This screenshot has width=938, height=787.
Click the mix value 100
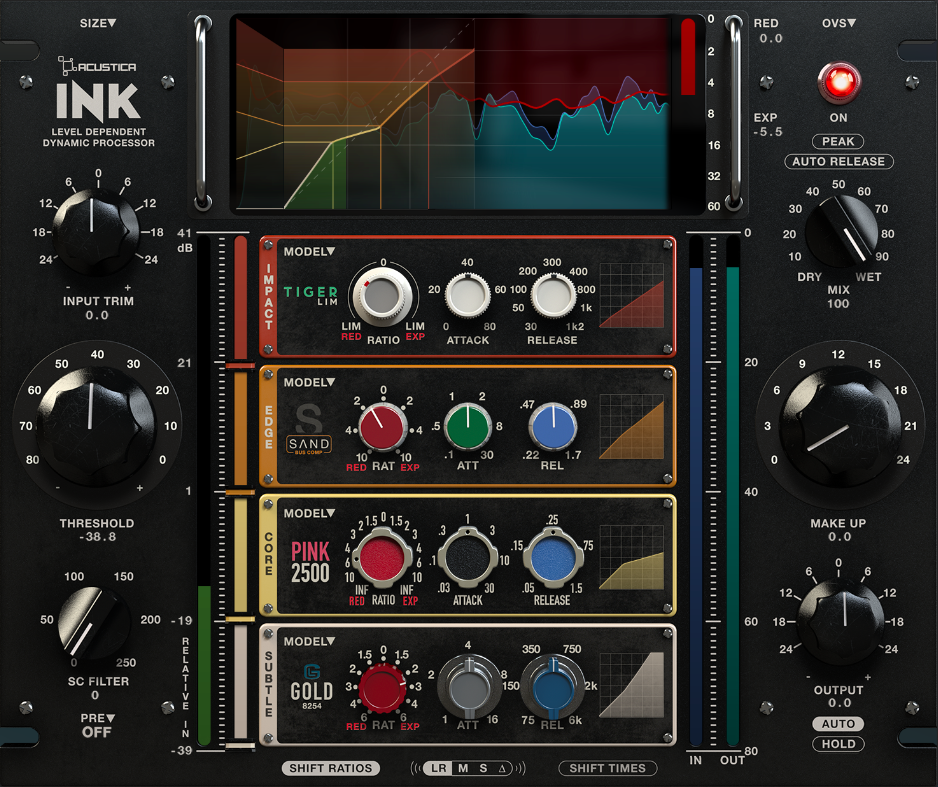838,304
